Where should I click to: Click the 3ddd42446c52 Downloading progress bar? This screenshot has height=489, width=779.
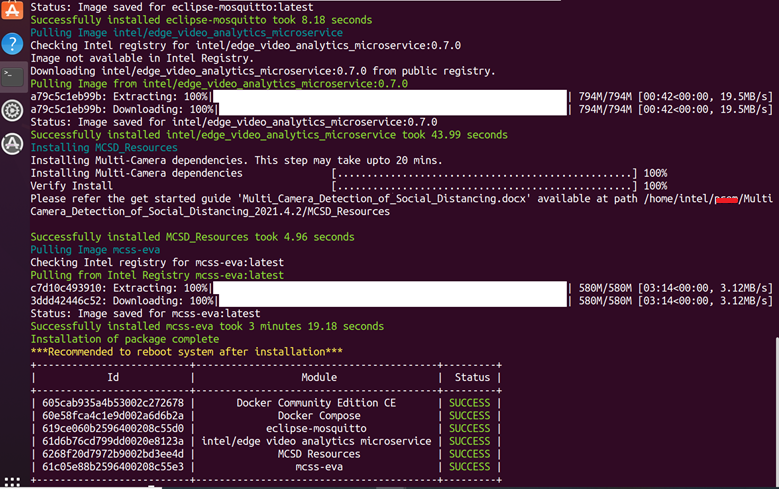[x=392, y=301]
